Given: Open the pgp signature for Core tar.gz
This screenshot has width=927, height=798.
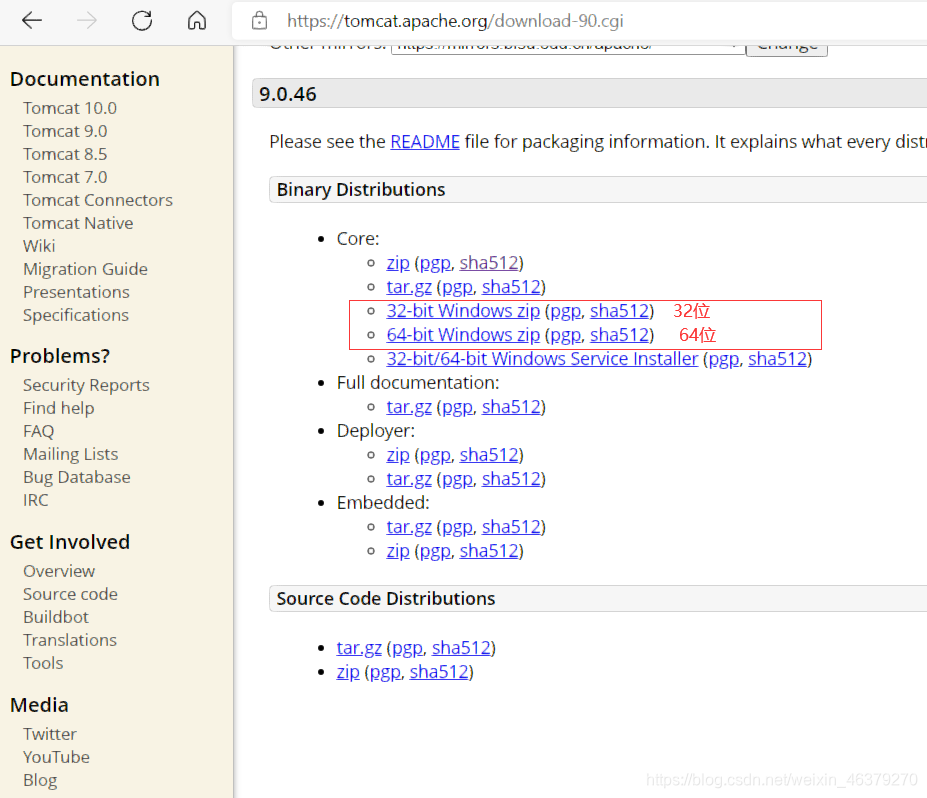Looking at the screenshot, I should (x=458, y=287).
